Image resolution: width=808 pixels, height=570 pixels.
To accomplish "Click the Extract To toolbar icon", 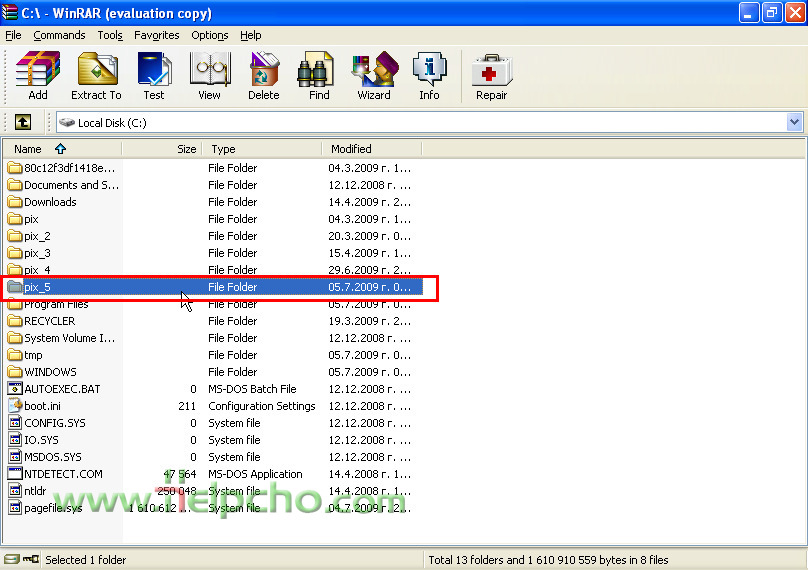I will click(97, 69).
